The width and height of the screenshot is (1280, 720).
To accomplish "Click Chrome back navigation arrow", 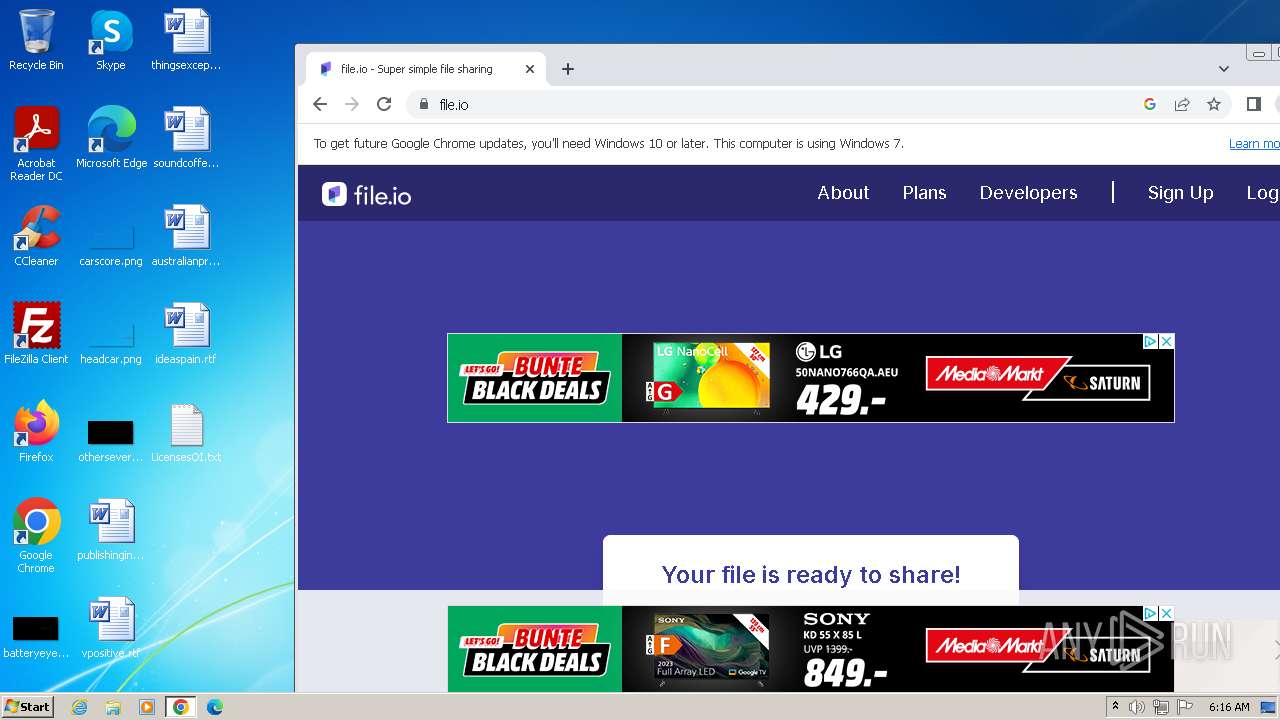I will tap(320, 104).
